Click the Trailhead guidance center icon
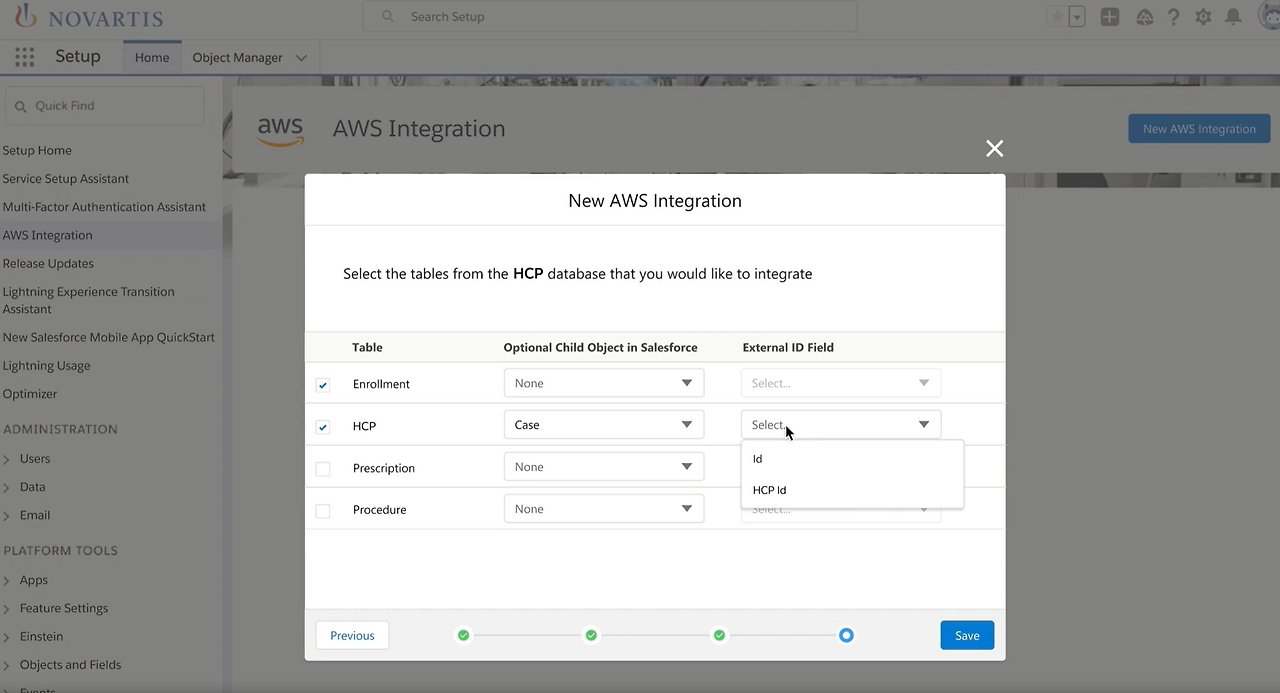1280x693 pixels. [1145, 16]
